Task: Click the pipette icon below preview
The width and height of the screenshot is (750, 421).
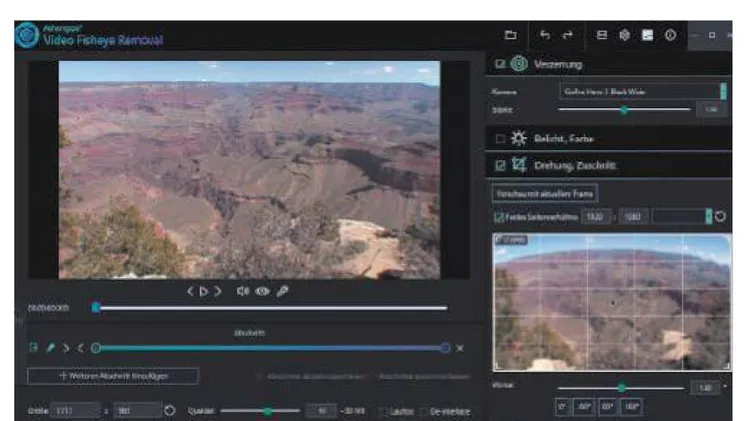Action: point(283,291)
